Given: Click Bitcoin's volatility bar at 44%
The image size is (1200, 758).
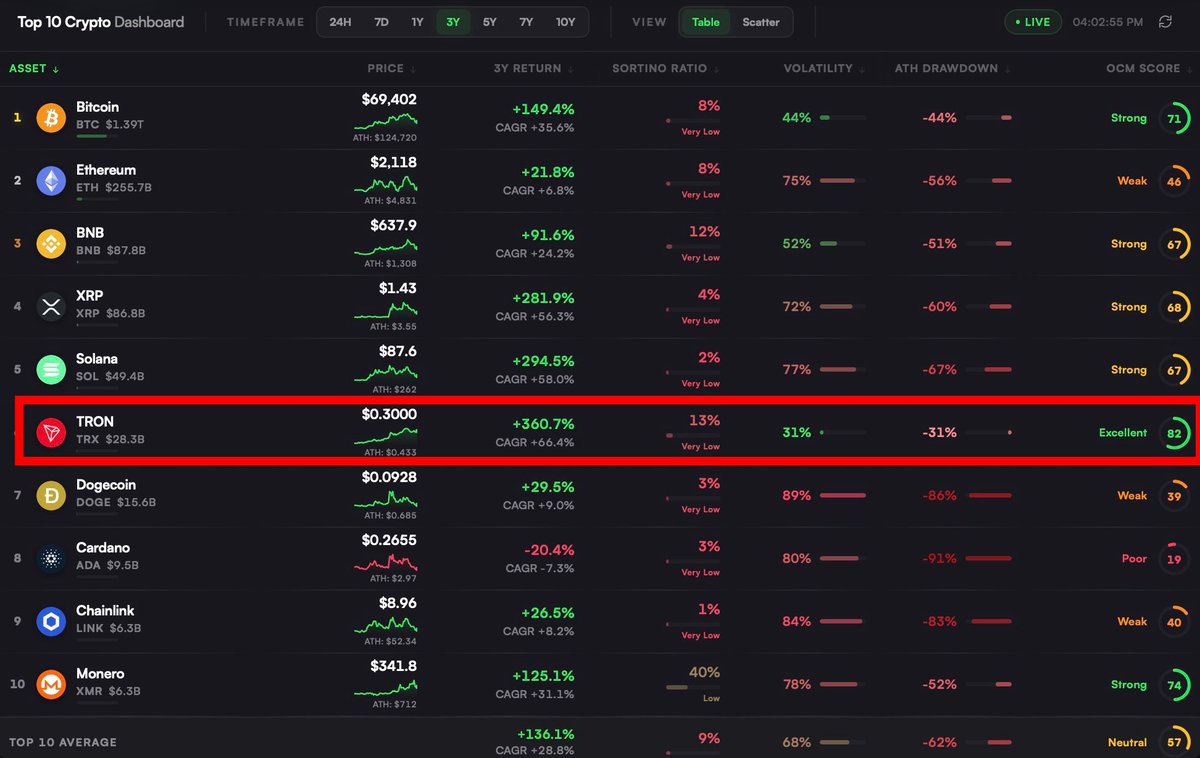Looking at the screenshot, I should [843, 118].
